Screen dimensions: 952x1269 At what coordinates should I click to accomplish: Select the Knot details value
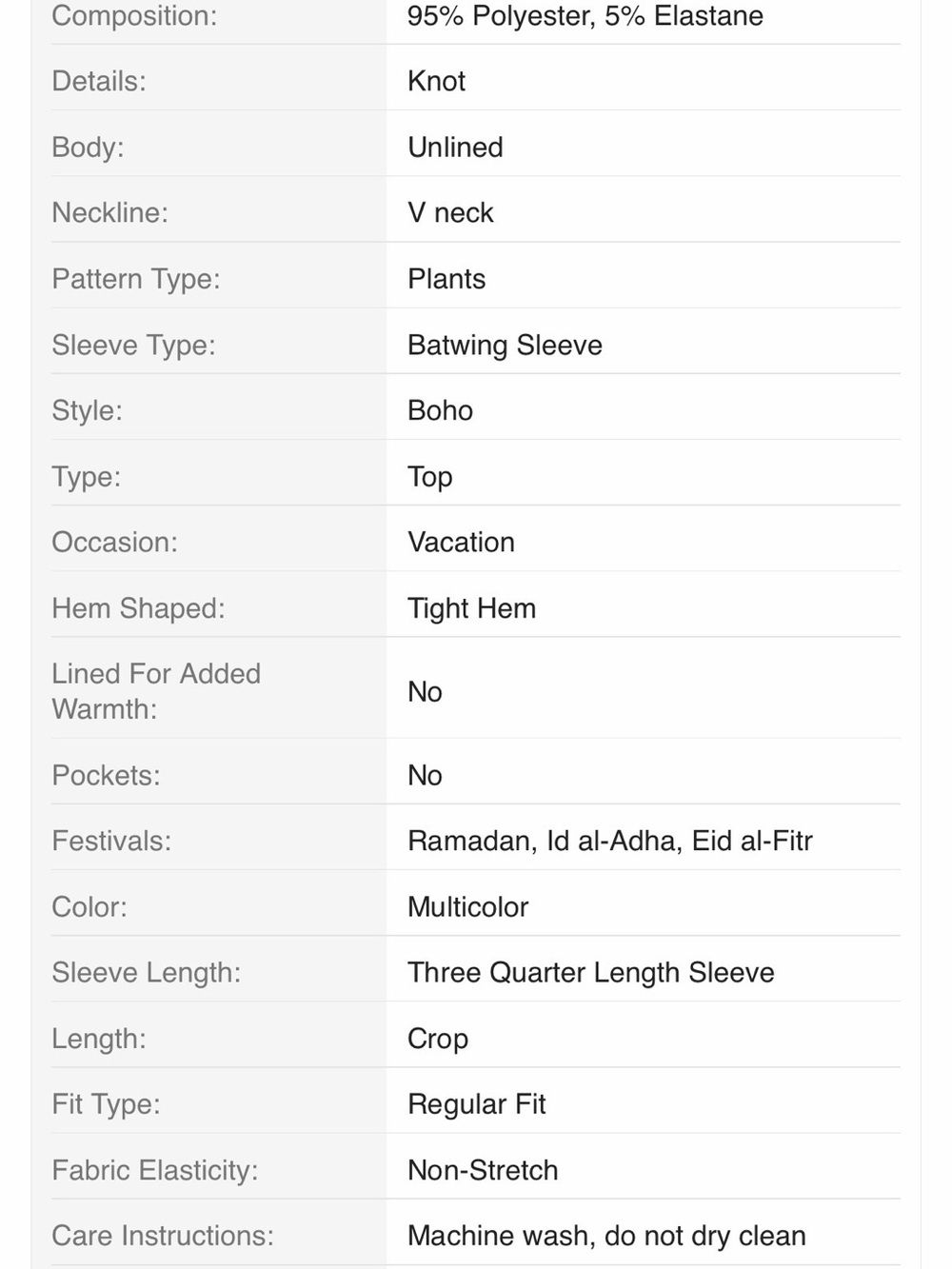click(x=436, y=81)
